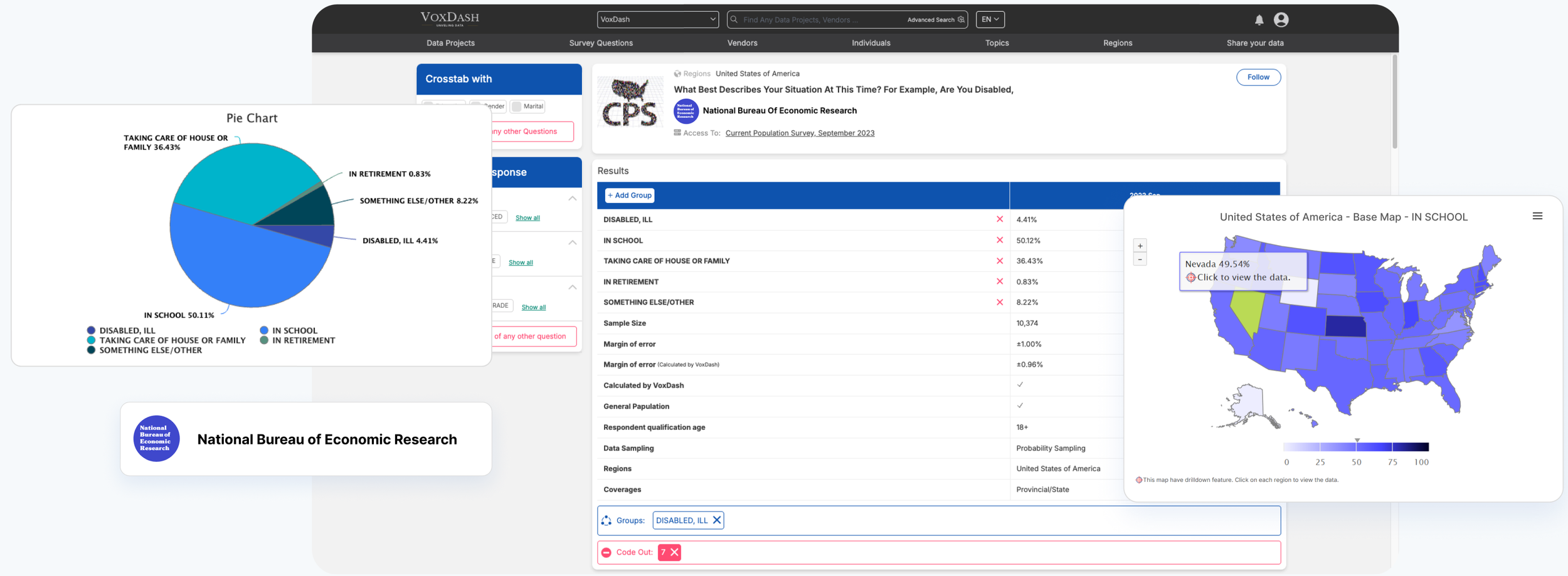Toggle IN SCHOOL legend dot in pie chart
Viewport: 1568px width, 576px height.
point(264,330)
